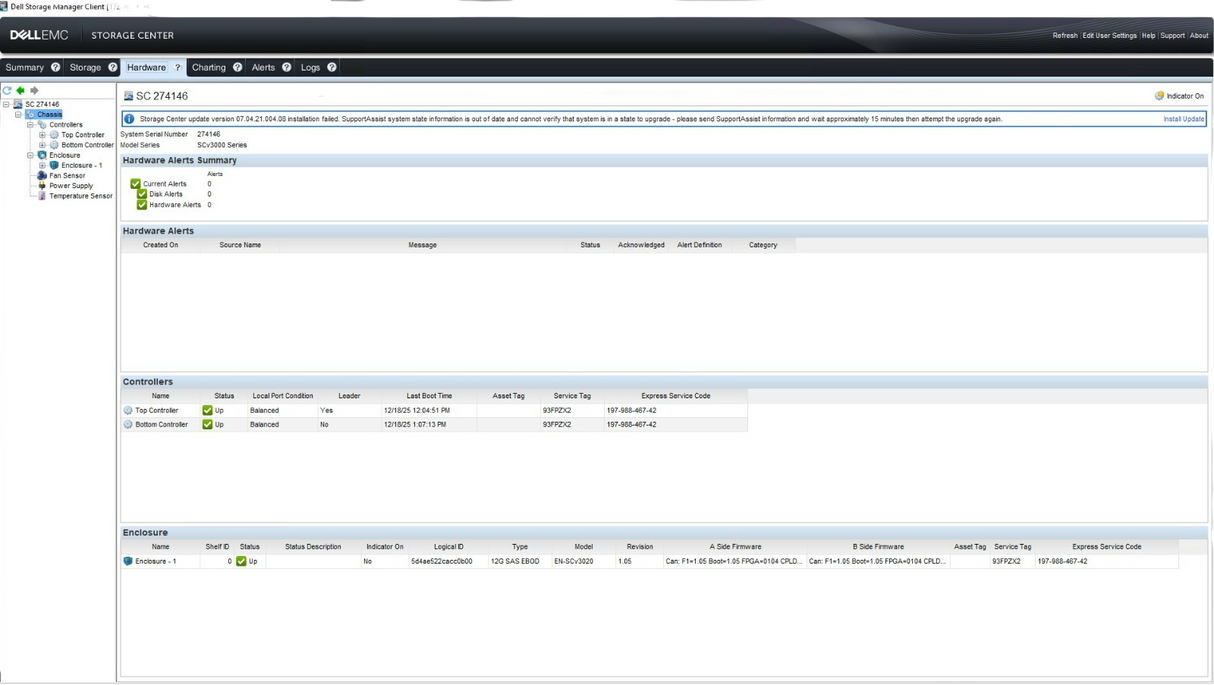Click the storage center icon beside SC 274146 heading
Screen dimensions: 1214x685
coord(129,96)
